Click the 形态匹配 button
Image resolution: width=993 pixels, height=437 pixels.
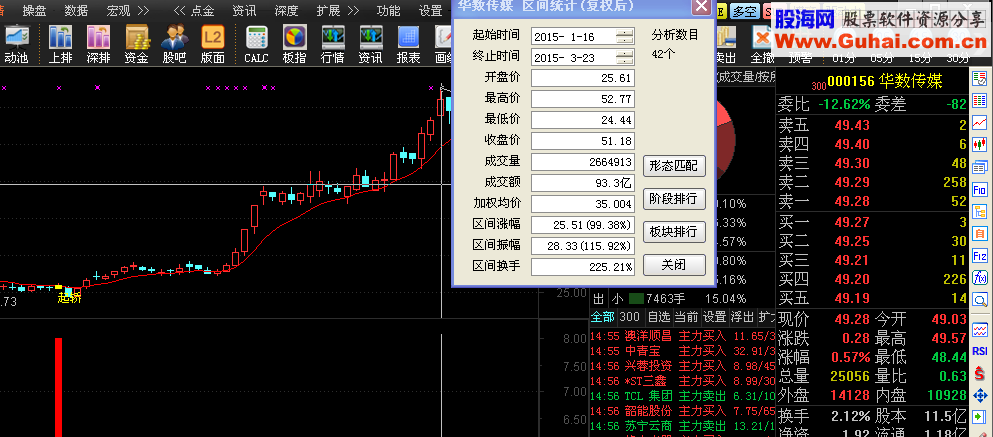click(x=674, y=166)
